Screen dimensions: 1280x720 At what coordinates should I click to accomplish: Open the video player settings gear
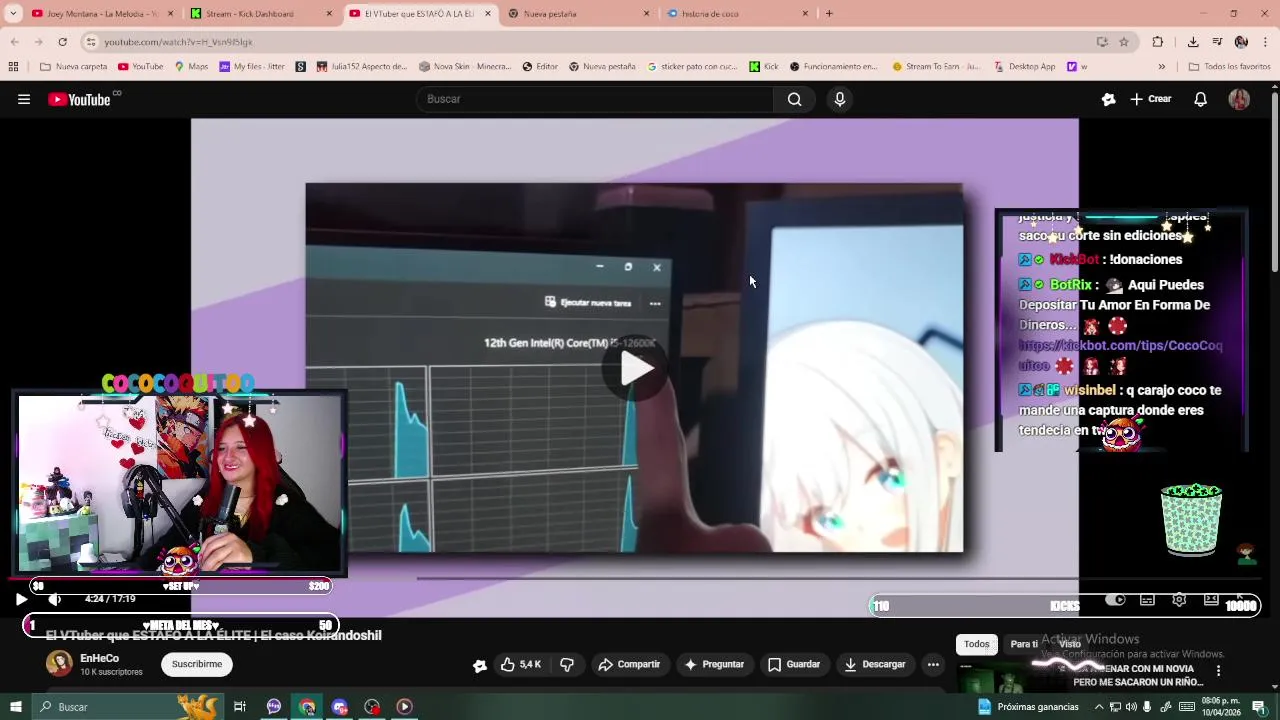(1179, 600)
